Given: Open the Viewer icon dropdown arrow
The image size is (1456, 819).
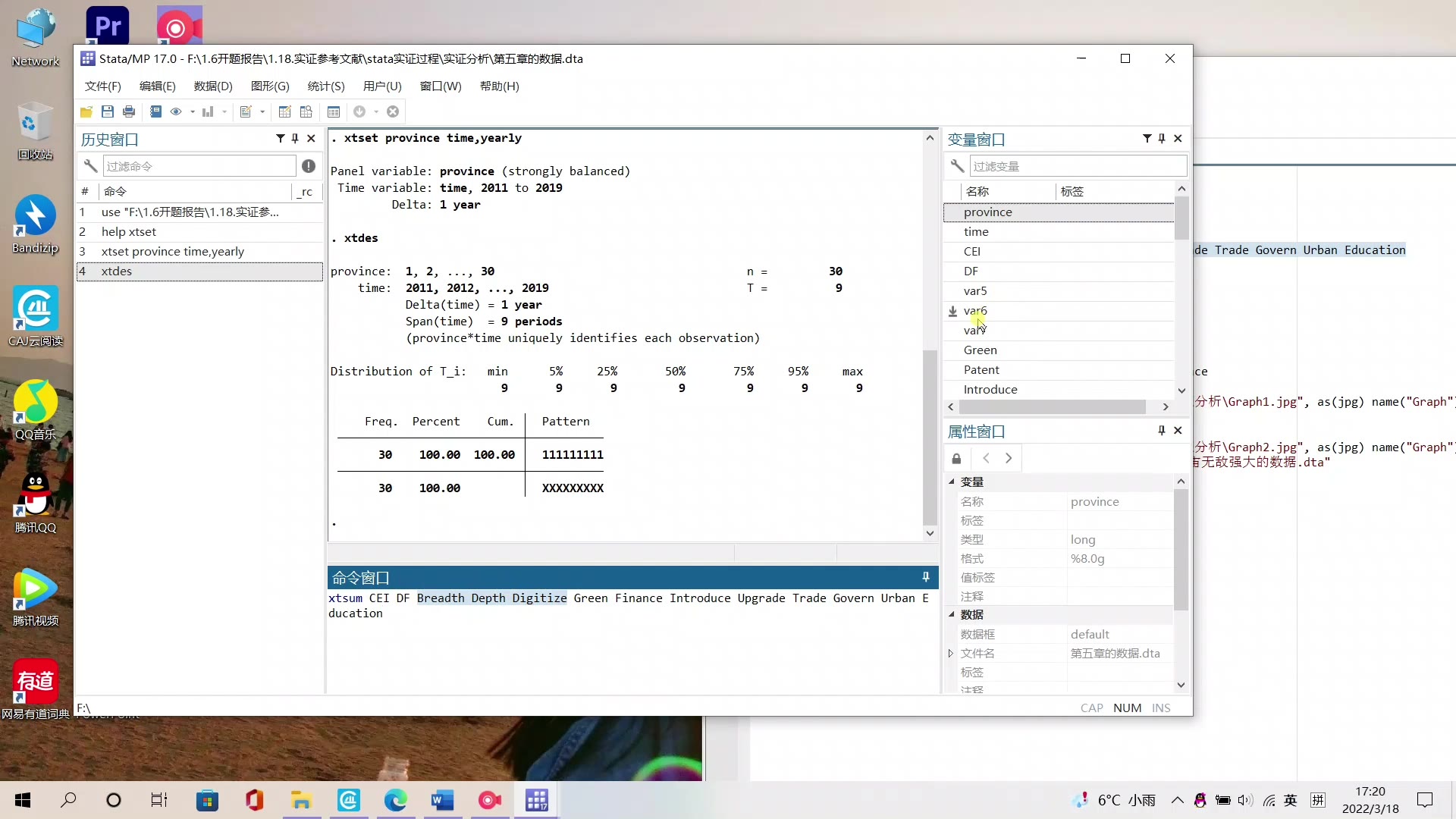Looking at the screenshot, I should click(x=193, y=111).
